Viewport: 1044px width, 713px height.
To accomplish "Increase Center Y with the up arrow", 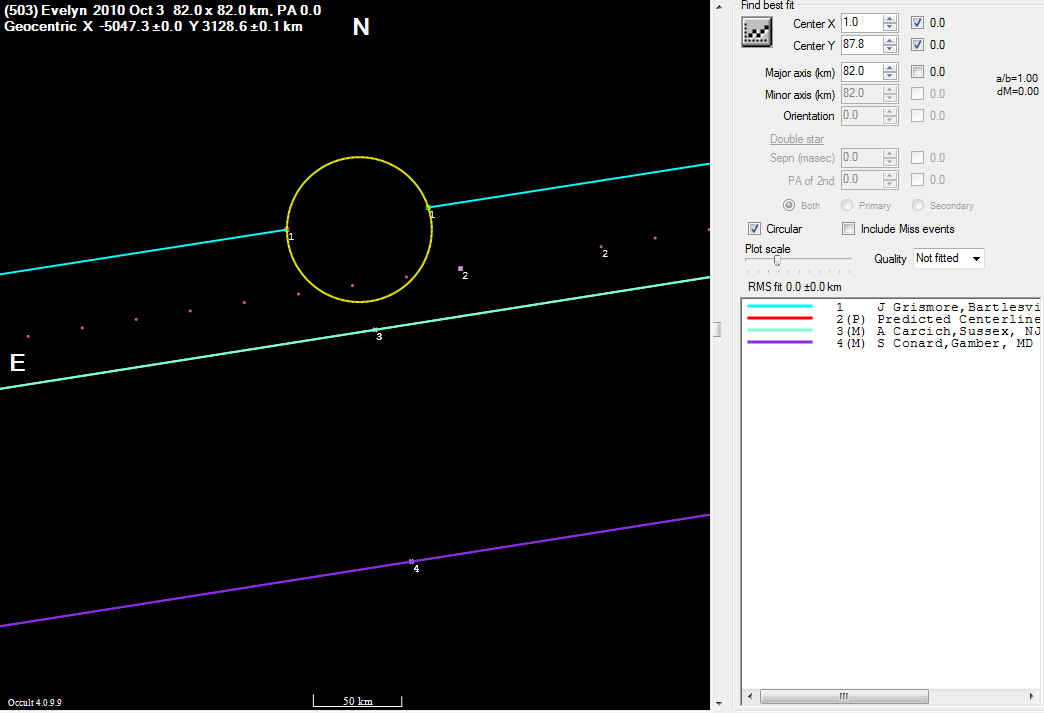I will coord(890,41).
